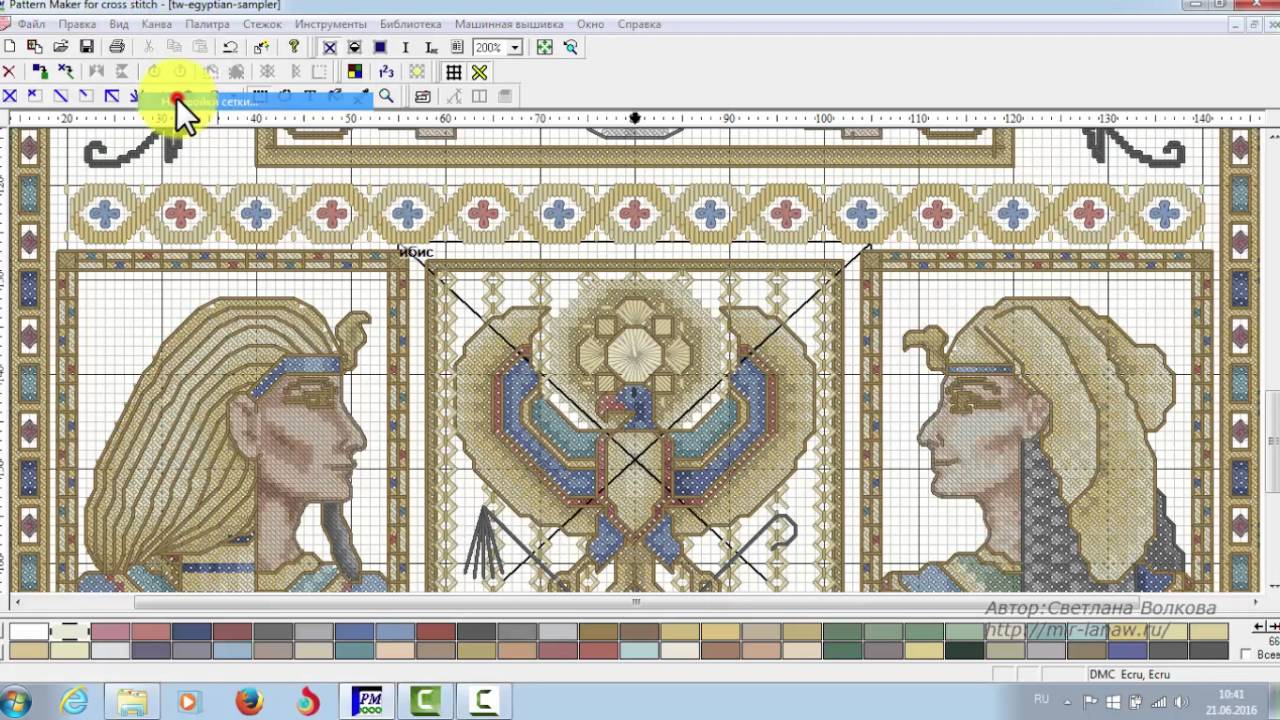
Task: Click the pattern info sheet icon
Action: pyautogui.click(x=457, y=47)
